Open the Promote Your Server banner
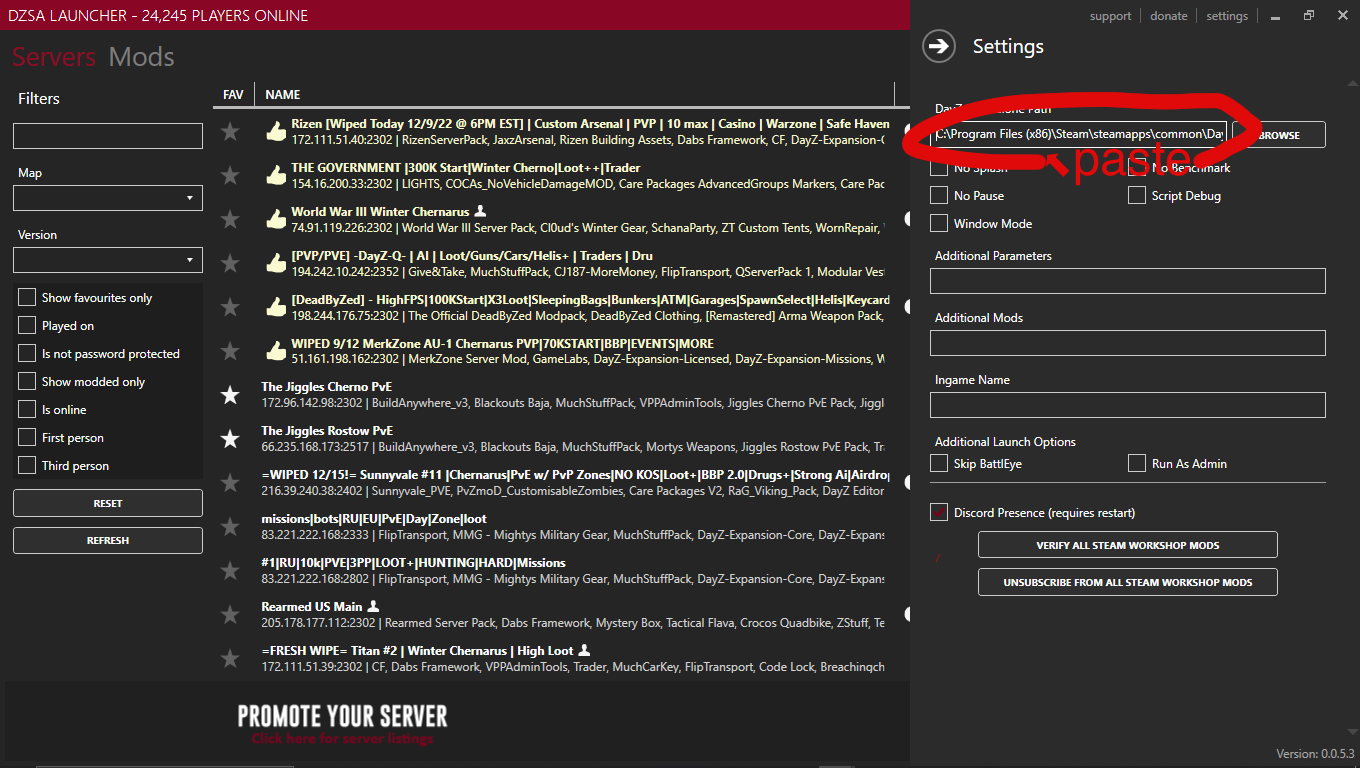This screenshot has height=768, width=1360. (342, 724)
